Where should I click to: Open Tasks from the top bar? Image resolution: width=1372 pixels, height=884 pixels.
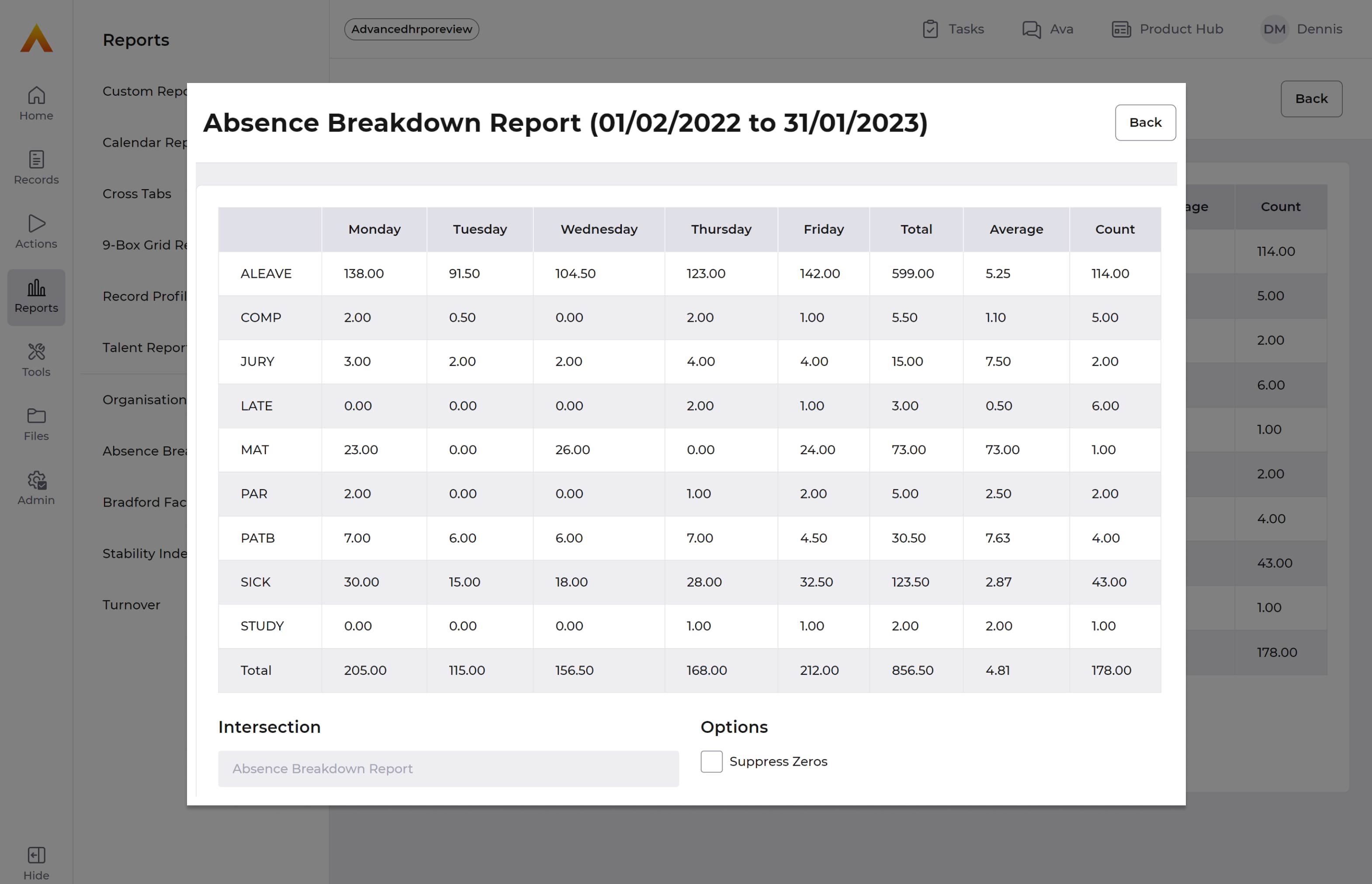pos(953,29)
